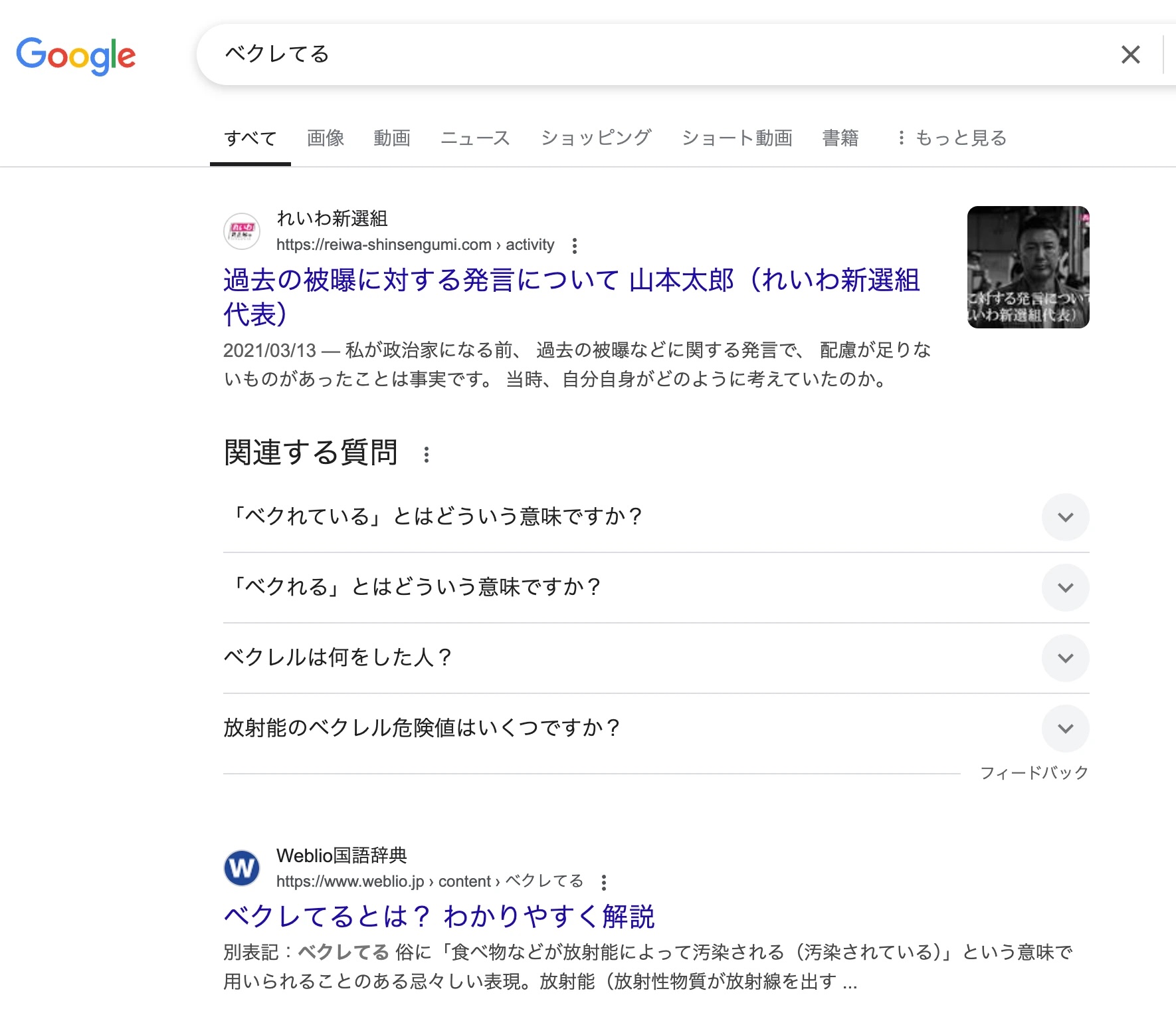Open もっと見る more tabs menu
Screen dimensions: 1176x1025
coord(951,138)
